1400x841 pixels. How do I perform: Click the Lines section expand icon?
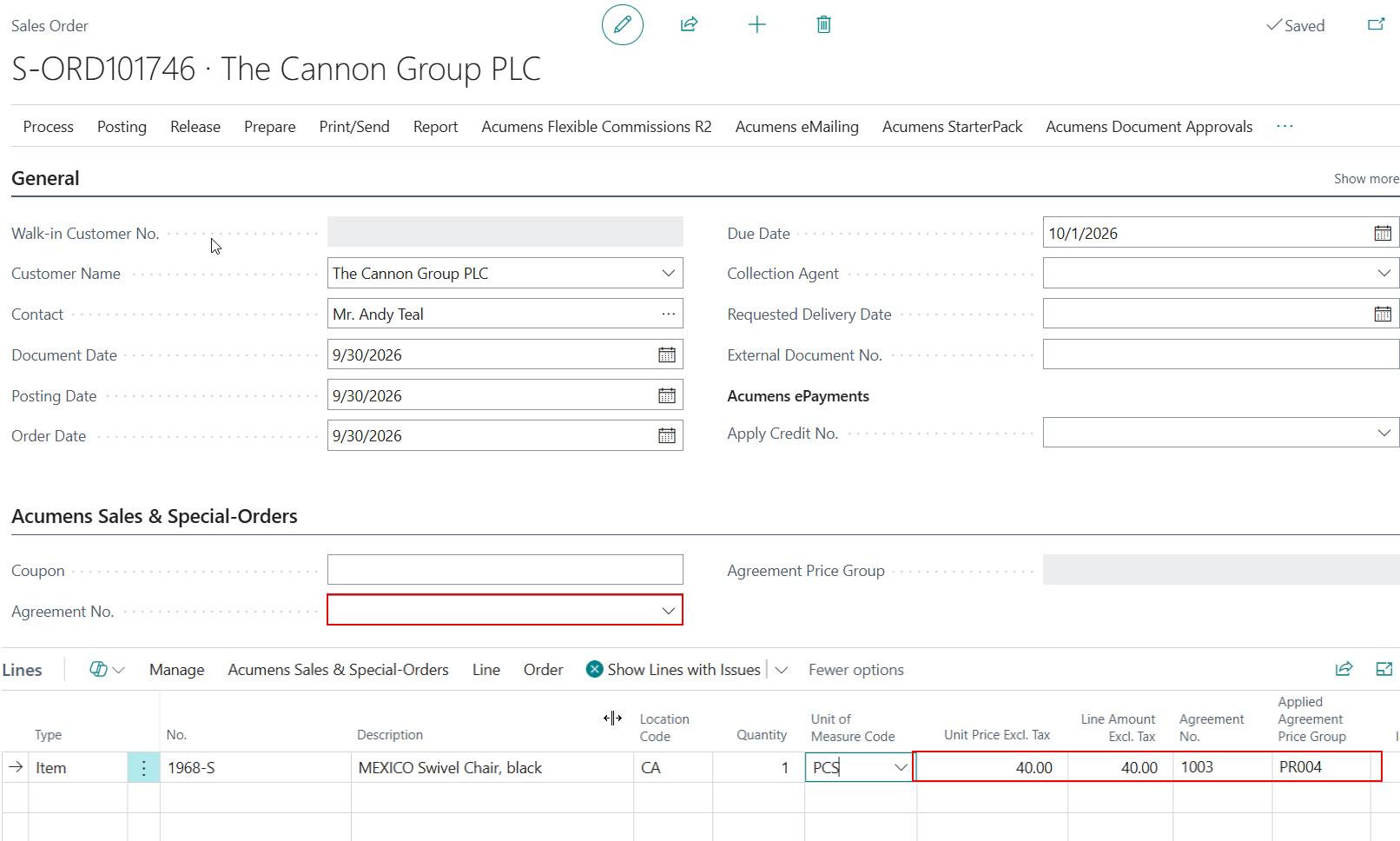coord(1384,669)
